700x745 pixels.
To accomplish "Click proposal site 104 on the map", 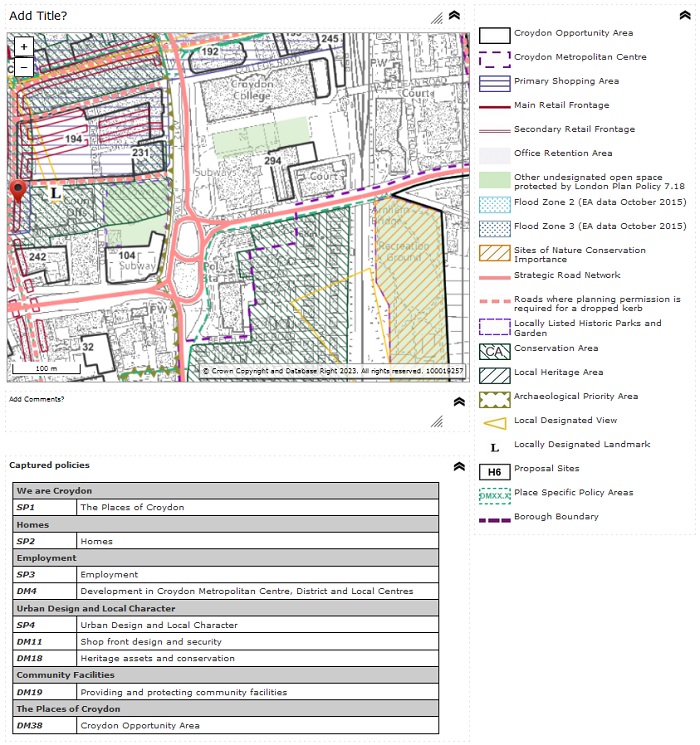I will coord(127,255).
